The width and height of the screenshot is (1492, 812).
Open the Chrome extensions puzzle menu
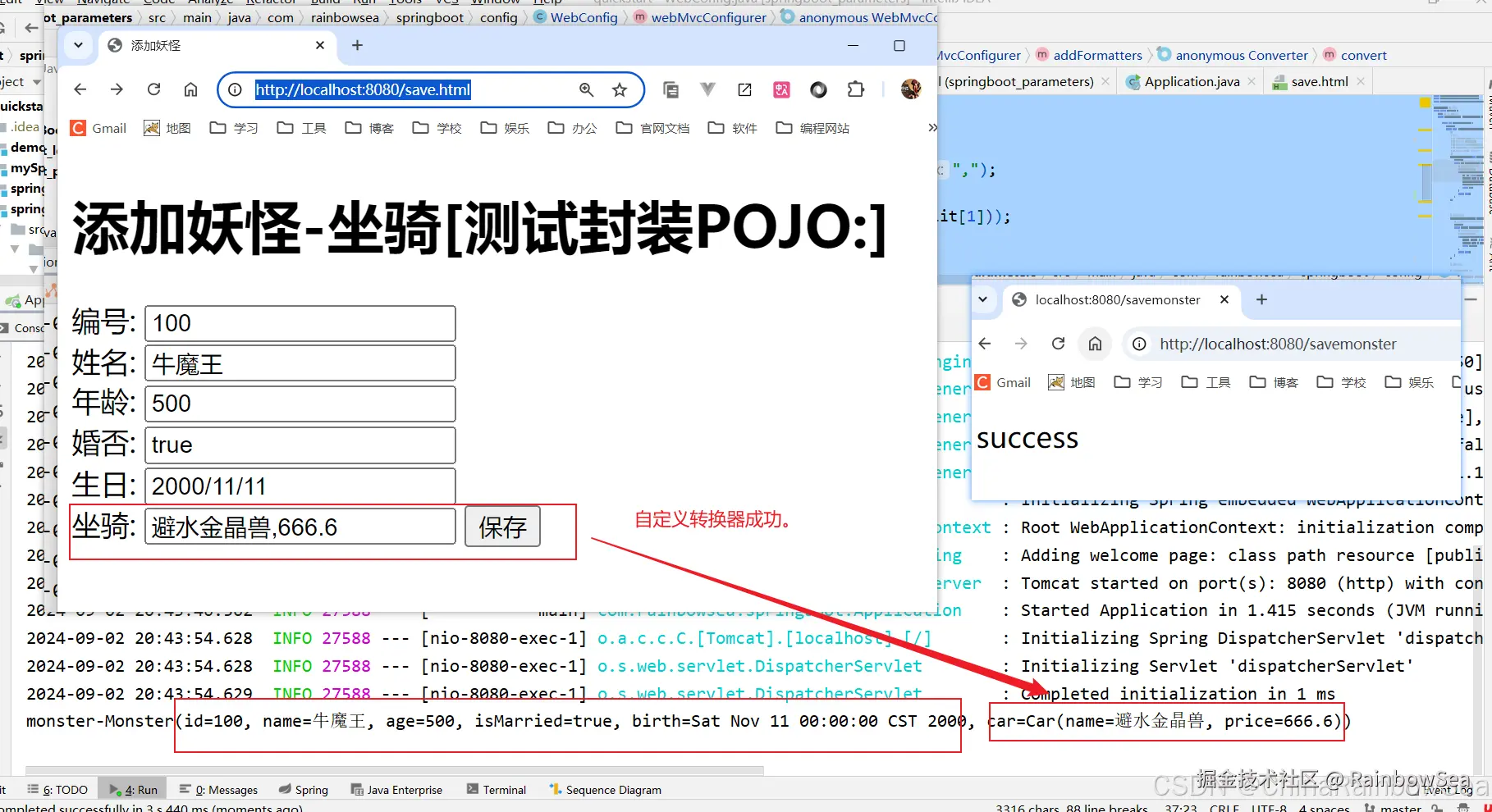(x=857, y=89)
